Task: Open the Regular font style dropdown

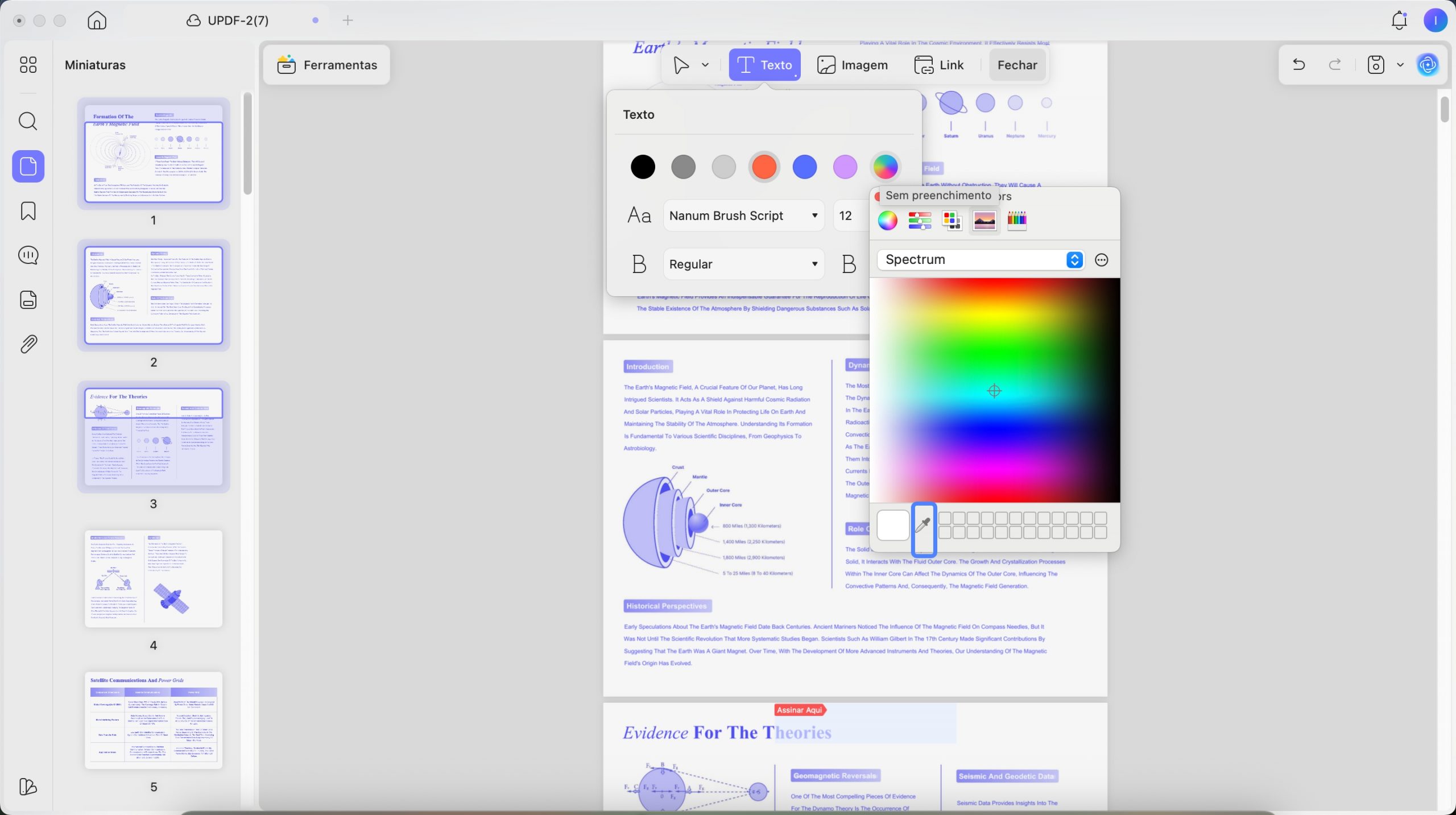Action: pos(743,264)
